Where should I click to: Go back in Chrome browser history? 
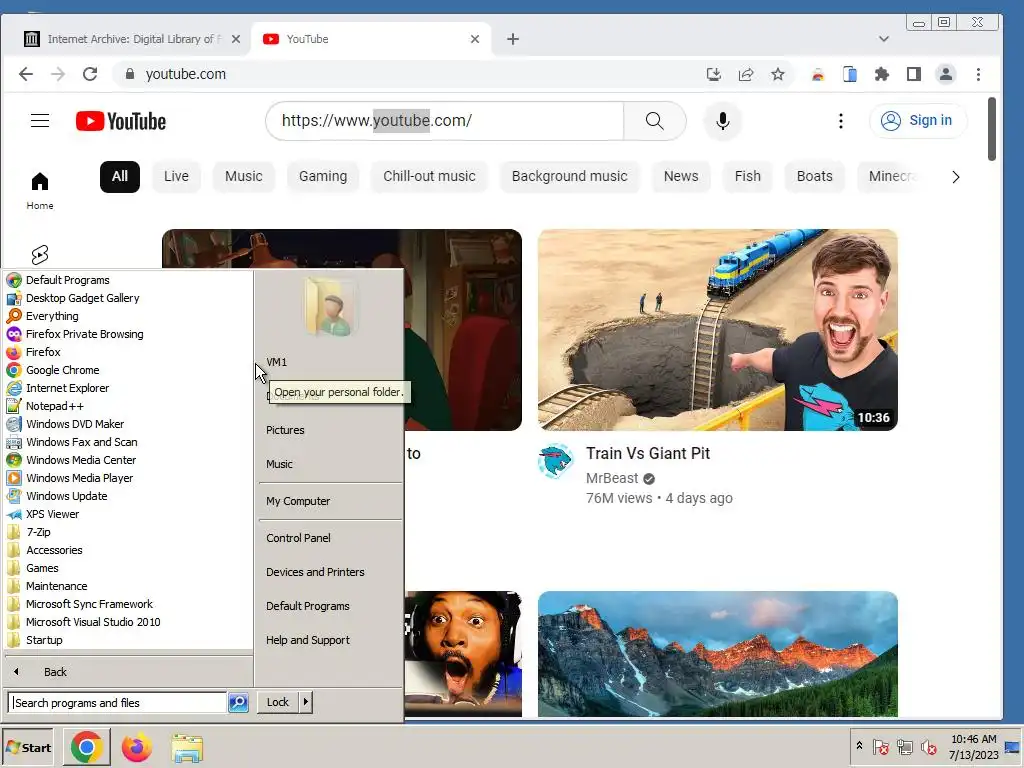pyautogui.click(x=26, y=74)
